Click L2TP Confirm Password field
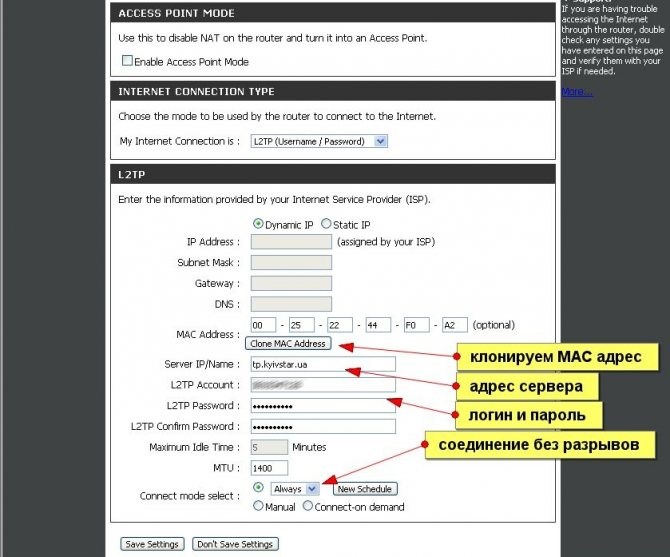The width and height of the screenshot is (670, 557). point(323,426)
